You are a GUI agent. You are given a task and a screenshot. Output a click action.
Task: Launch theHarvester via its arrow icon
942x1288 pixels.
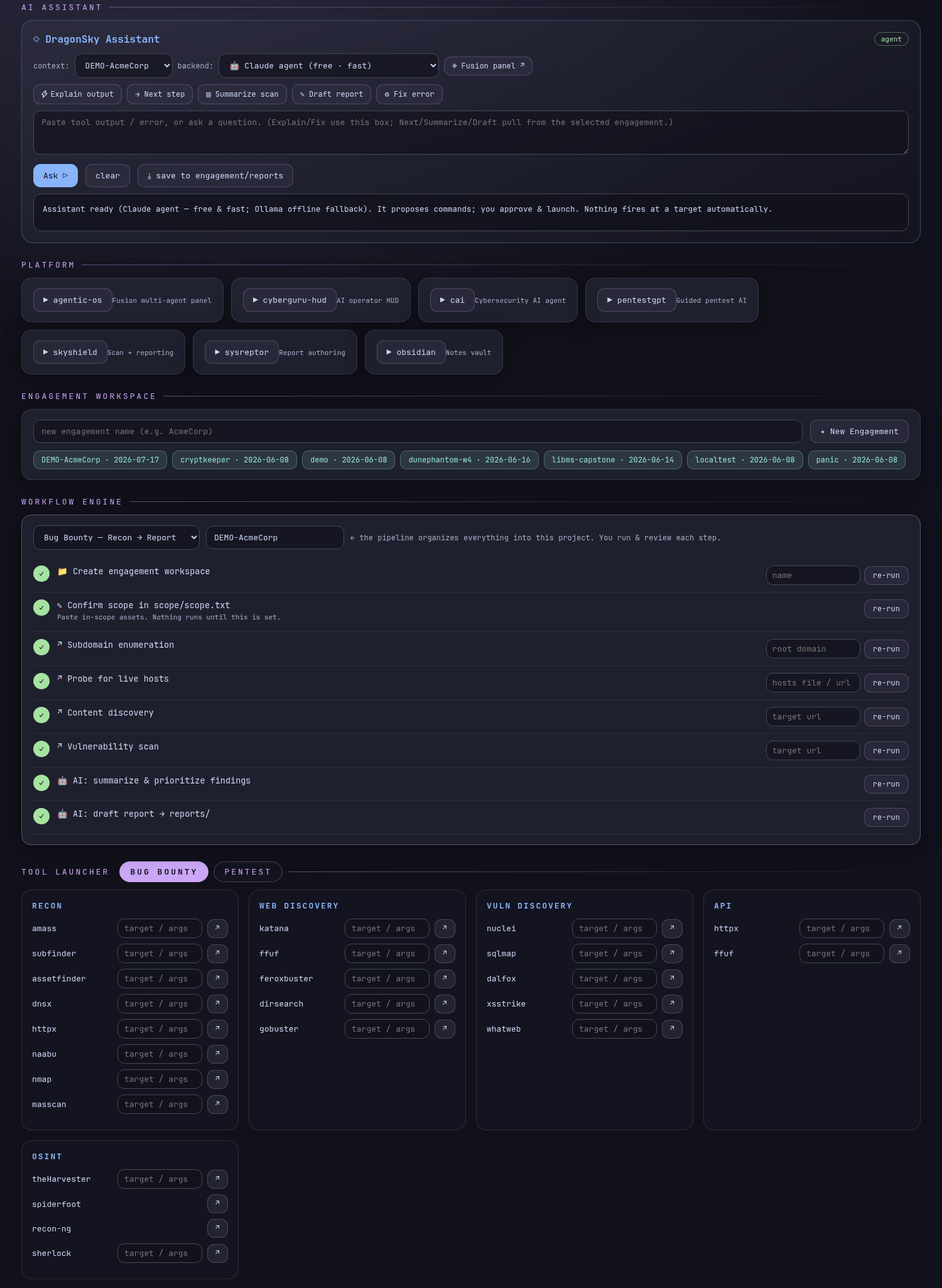tap(217, 1179)
